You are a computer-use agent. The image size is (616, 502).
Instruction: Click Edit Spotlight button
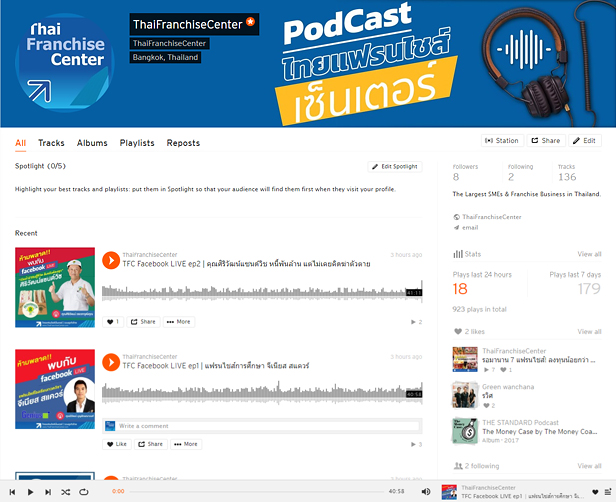pyautogui.click(x=395, y=167)
